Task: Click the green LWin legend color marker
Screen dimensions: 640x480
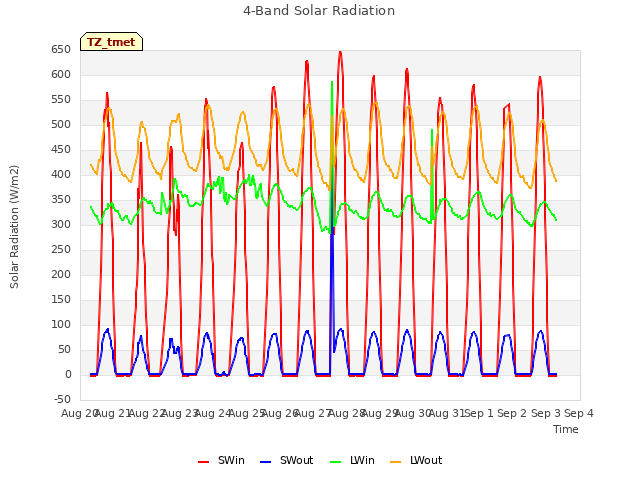Action: pos(335,462)
